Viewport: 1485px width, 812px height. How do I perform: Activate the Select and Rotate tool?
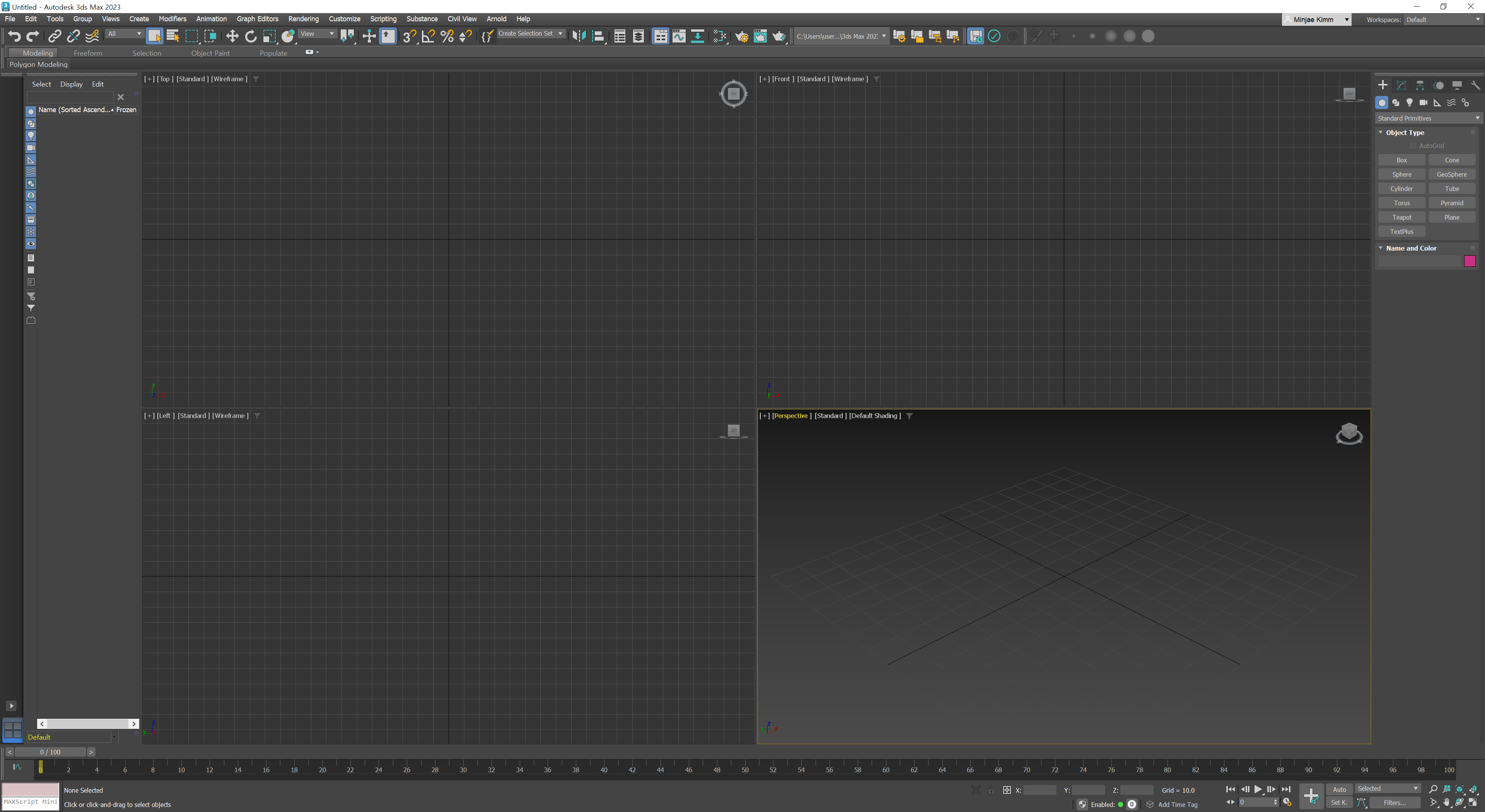pyautogui.click(x=251, y=36)
